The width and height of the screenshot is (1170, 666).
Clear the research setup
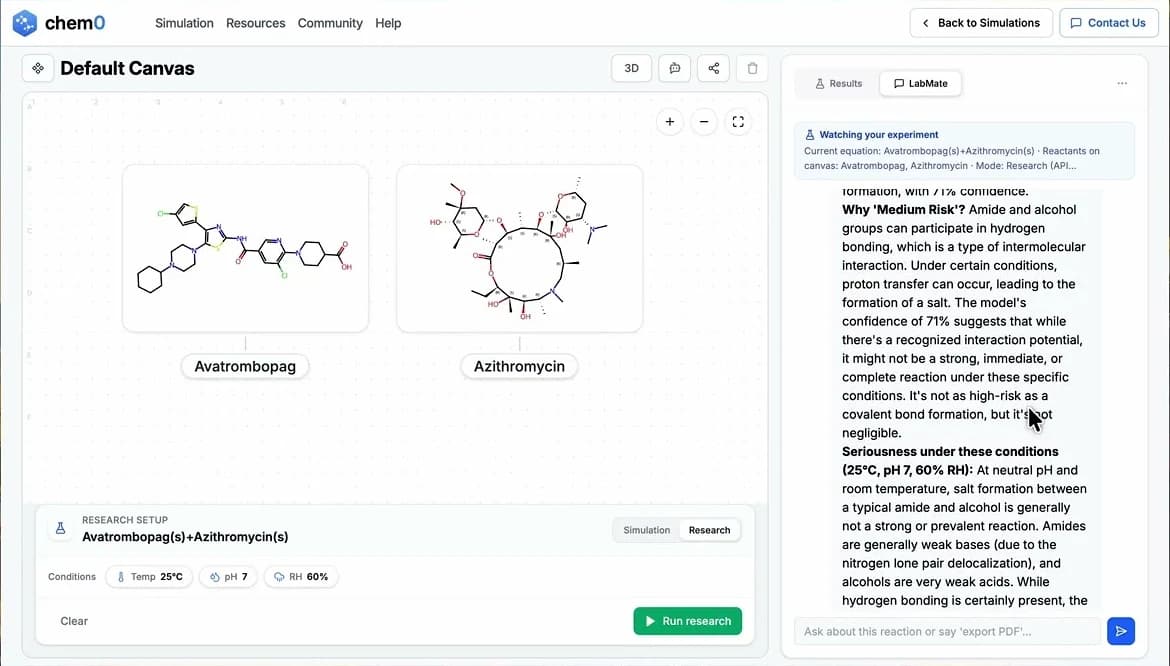[x=74, y=621]
